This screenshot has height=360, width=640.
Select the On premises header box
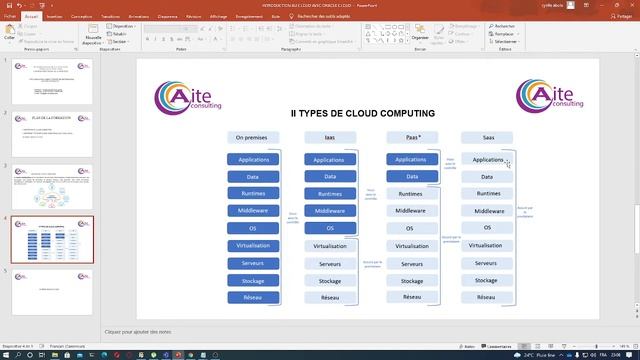(x=253, y=138)
